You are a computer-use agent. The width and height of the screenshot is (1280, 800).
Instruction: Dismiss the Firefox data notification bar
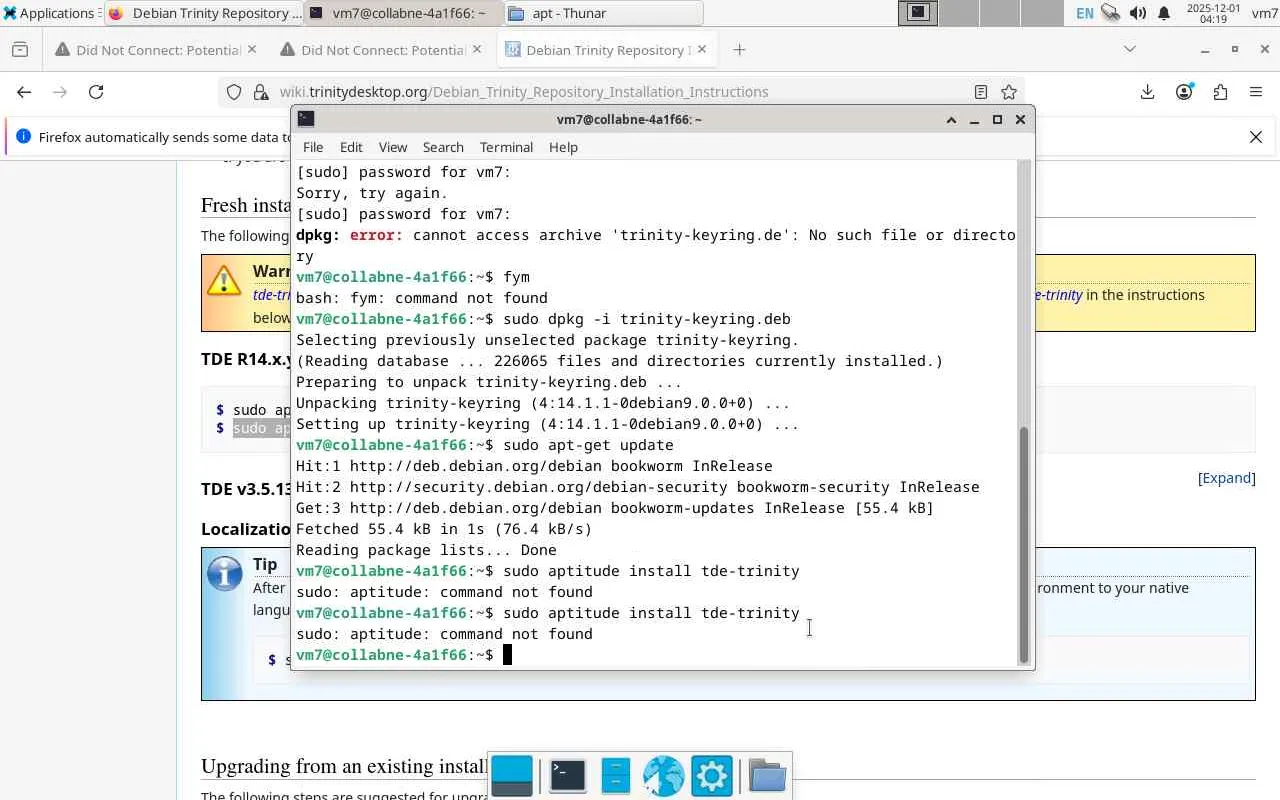coord(1256,137)
